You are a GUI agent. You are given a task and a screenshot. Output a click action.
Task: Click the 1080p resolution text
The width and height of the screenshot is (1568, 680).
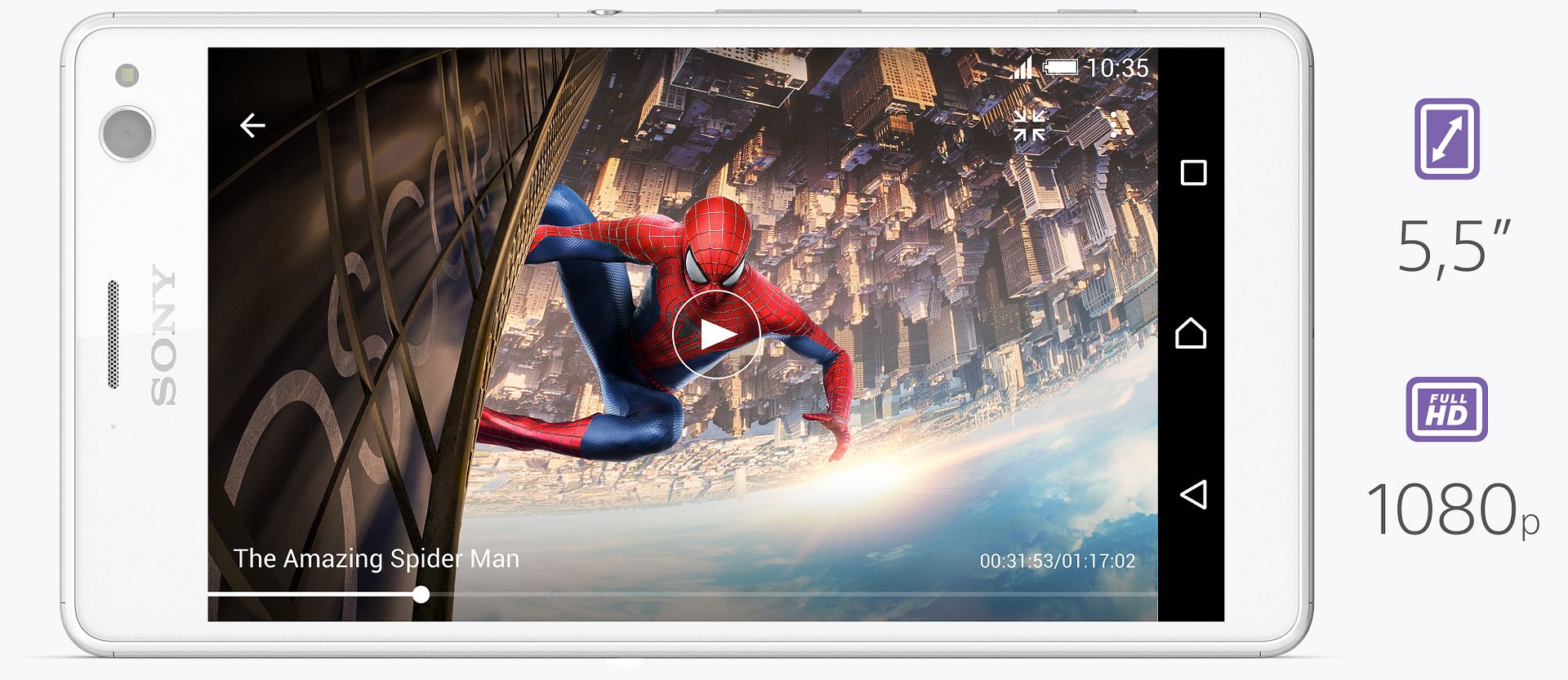point(1453,509)
